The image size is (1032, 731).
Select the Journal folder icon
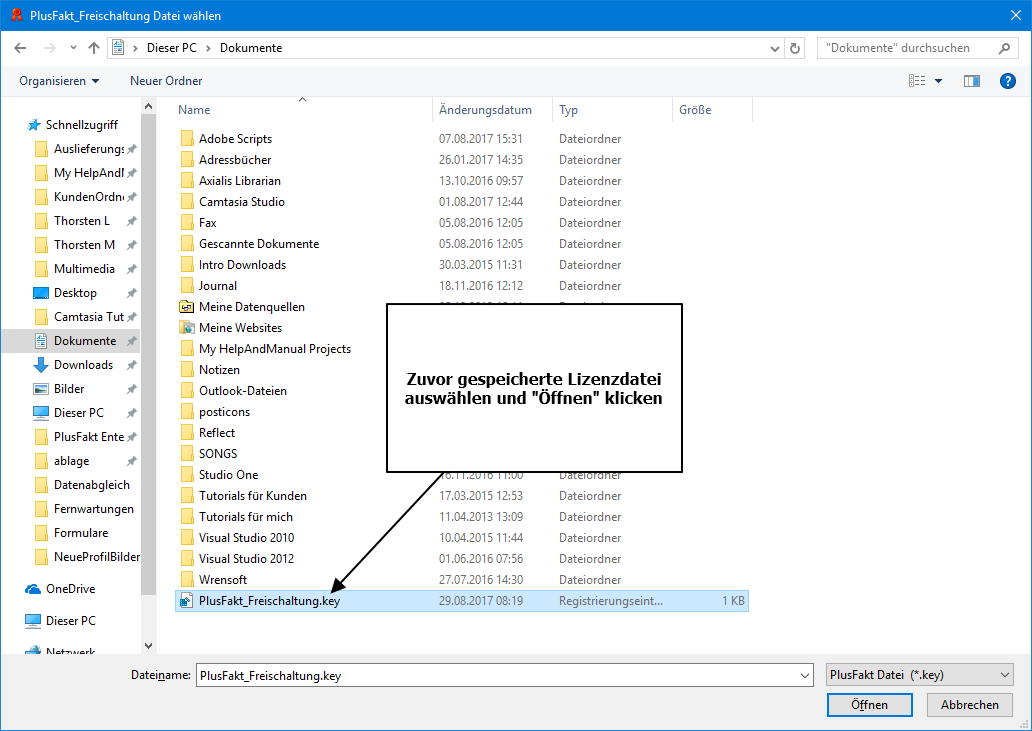coord(187,286)
